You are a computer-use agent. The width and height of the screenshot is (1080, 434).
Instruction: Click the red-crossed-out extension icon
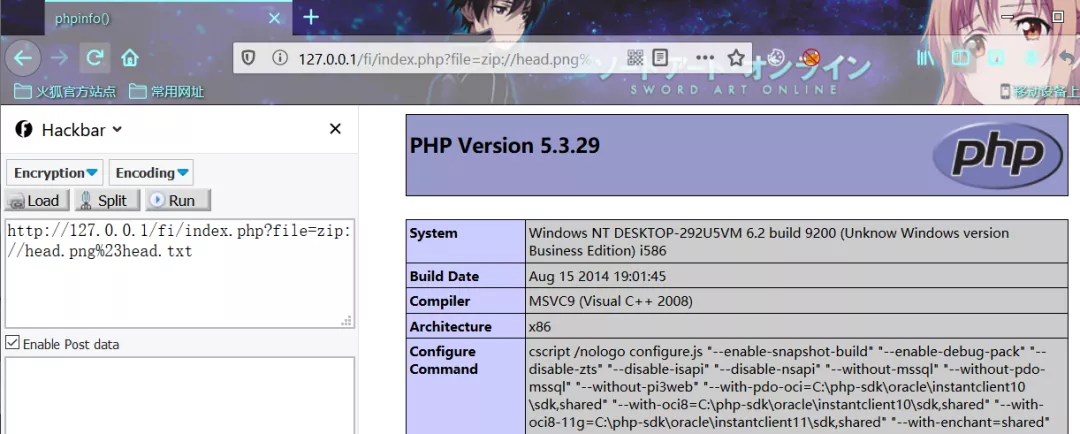pos(811,56)
